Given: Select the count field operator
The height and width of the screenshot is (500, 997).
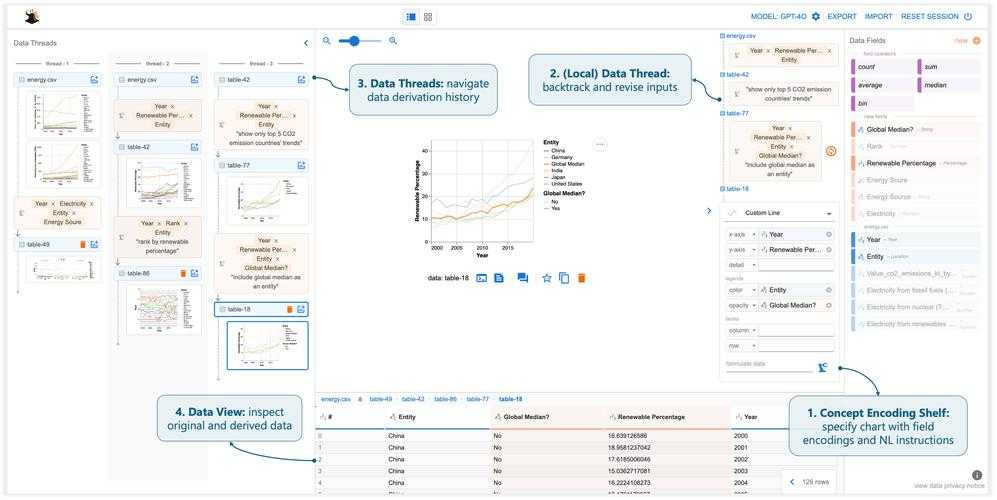Looking at the screenshot, I should click(882, 66).
